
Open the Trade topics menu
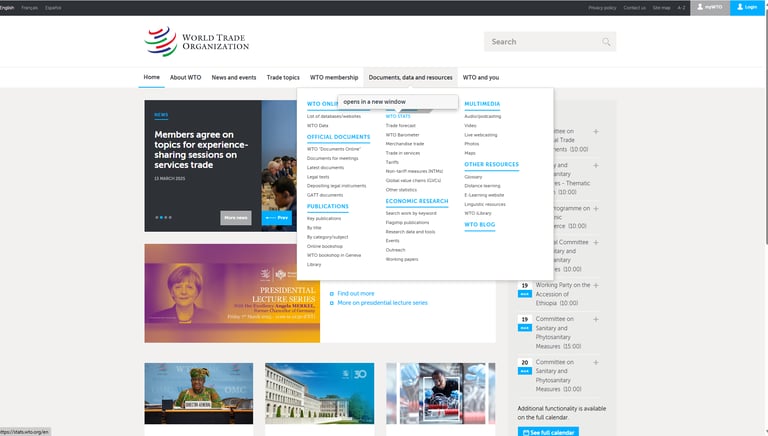(283, 77)
